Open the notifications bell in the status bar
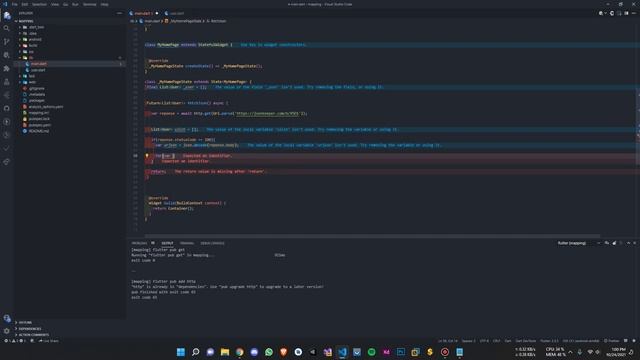 click(634, 341)
